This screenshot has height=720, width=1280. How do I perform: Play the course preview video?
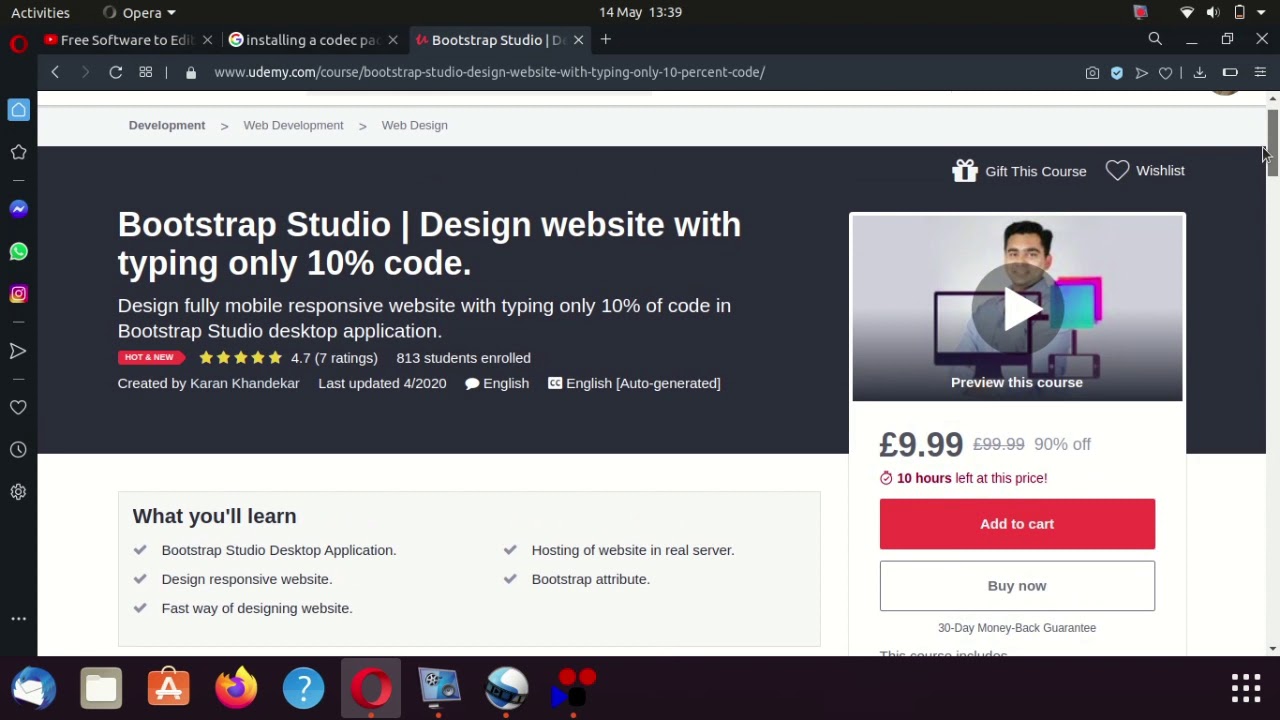[1017, 308]
